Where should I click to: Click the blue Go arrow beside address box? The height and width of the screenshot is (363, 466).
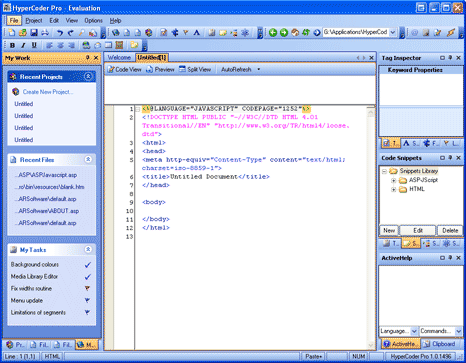click(x=317, y=33)
